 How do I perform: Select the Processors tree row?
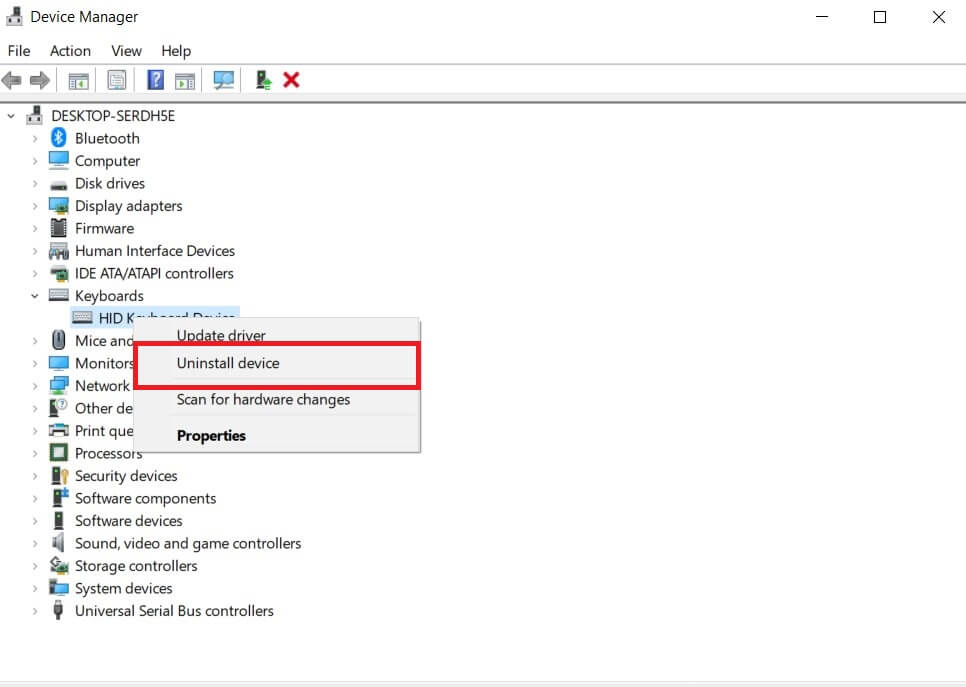click(95, 453)
